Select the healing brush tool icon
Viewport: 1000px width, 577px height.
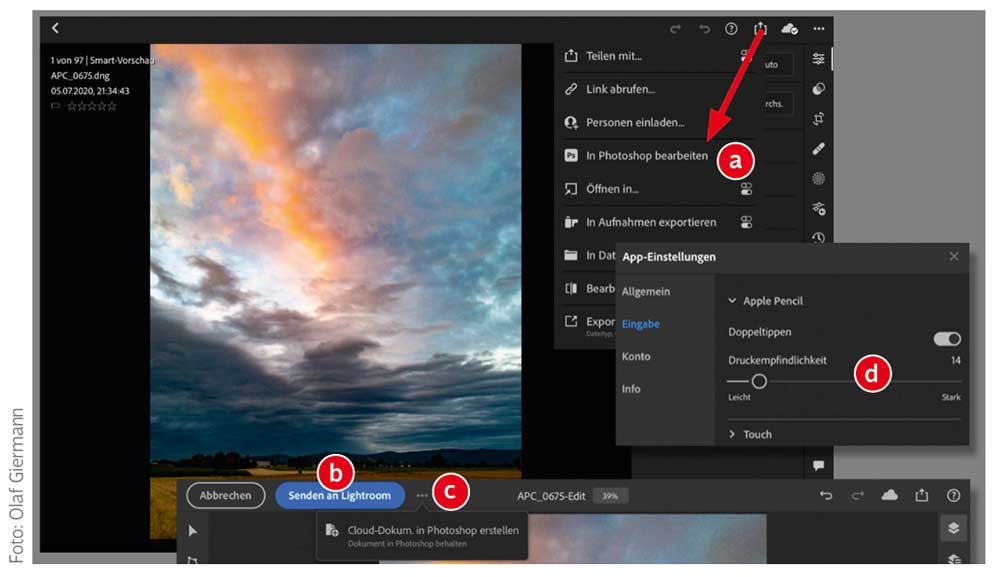[x=819, y=149]
